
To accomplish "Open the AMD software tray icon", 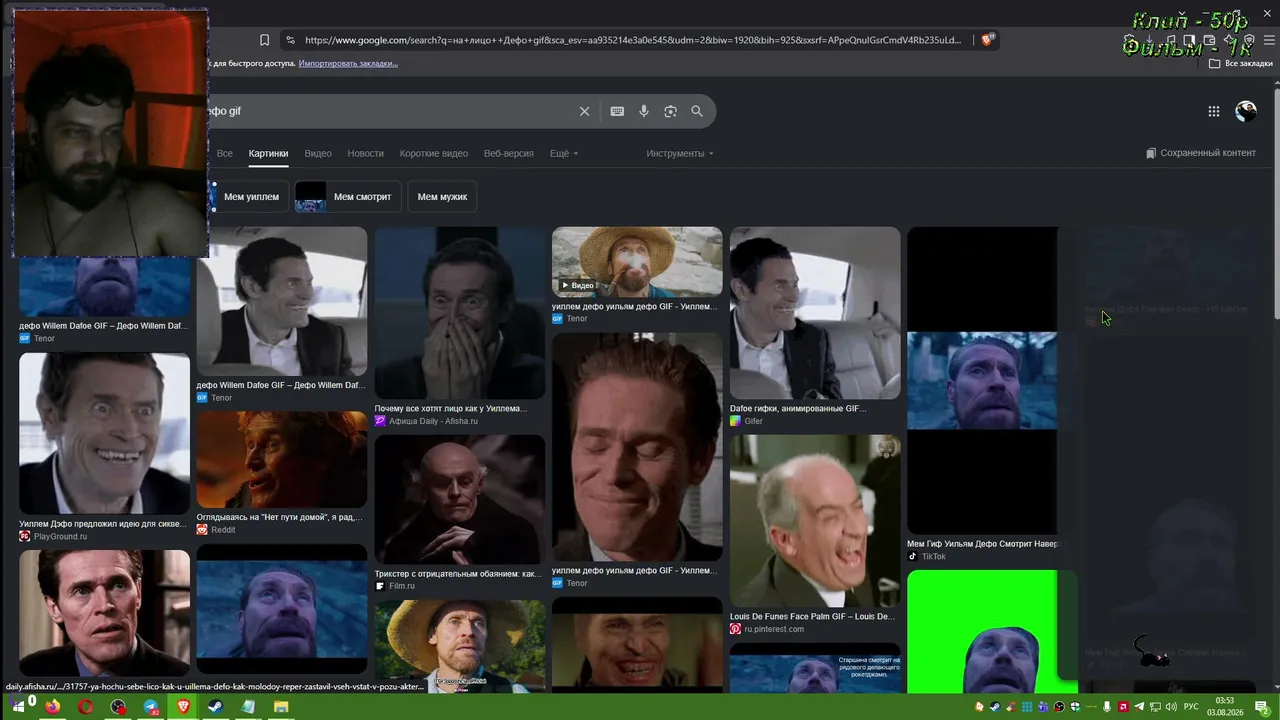I will 1122,707.
